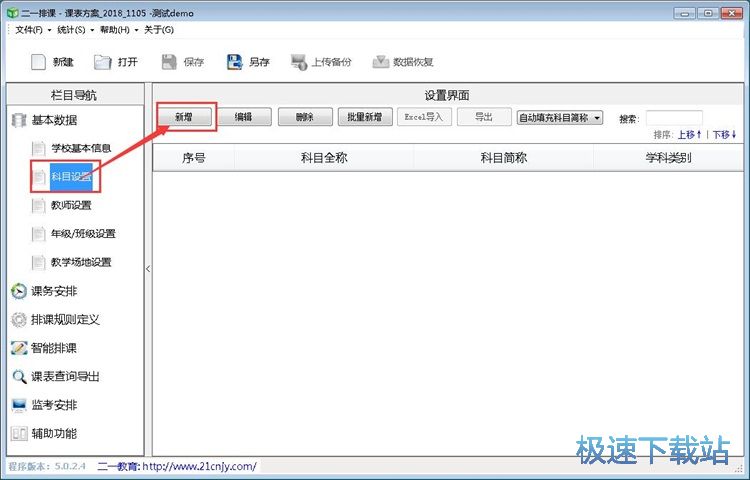This screenshot has height=480, width=750.
Task: Select 教师设置 in the navigation
Action: click(71, 206)
